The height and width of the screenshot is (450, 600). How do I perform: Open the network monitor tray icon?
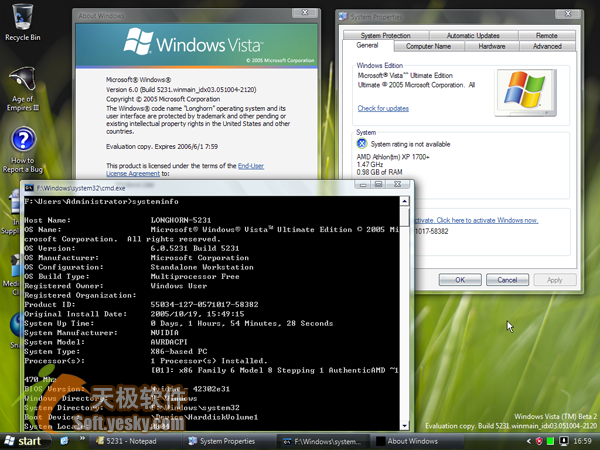(x=563, y=441)
